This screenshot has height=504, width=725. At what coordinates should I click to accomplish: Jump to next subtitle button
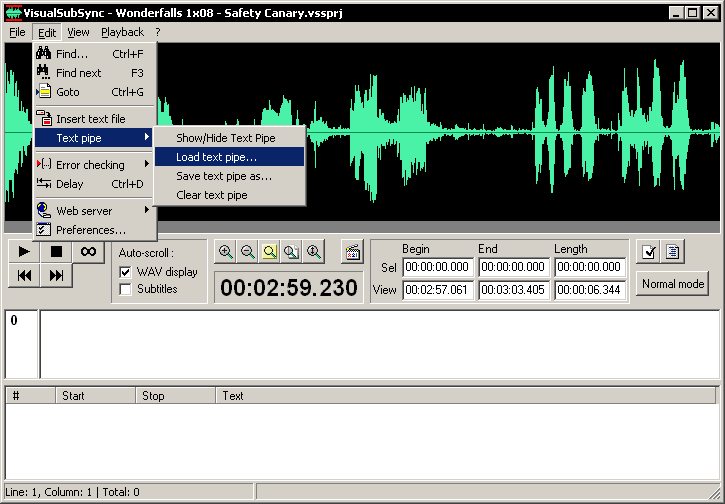point(56,275)
